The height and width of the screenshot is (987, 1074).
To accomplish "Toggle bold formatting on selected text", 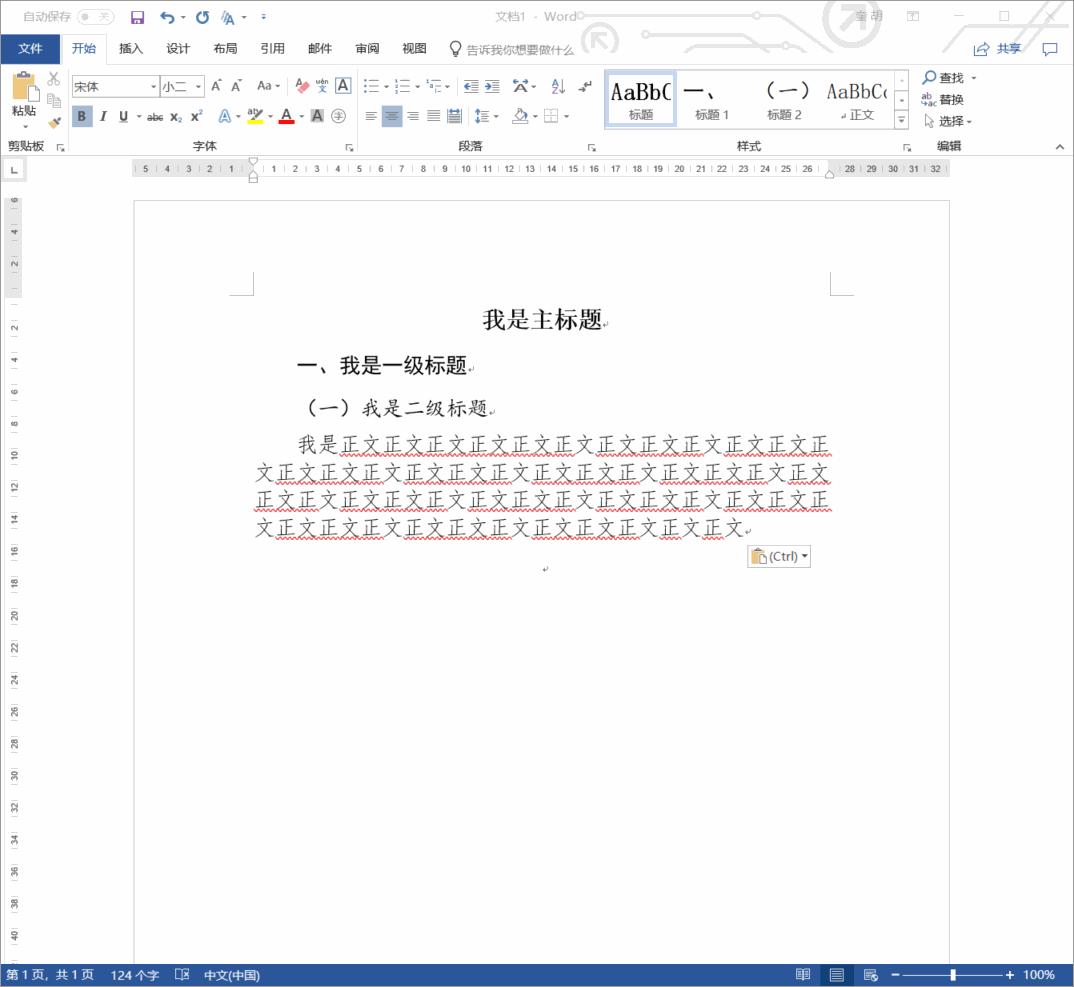I will click(82, 116).
